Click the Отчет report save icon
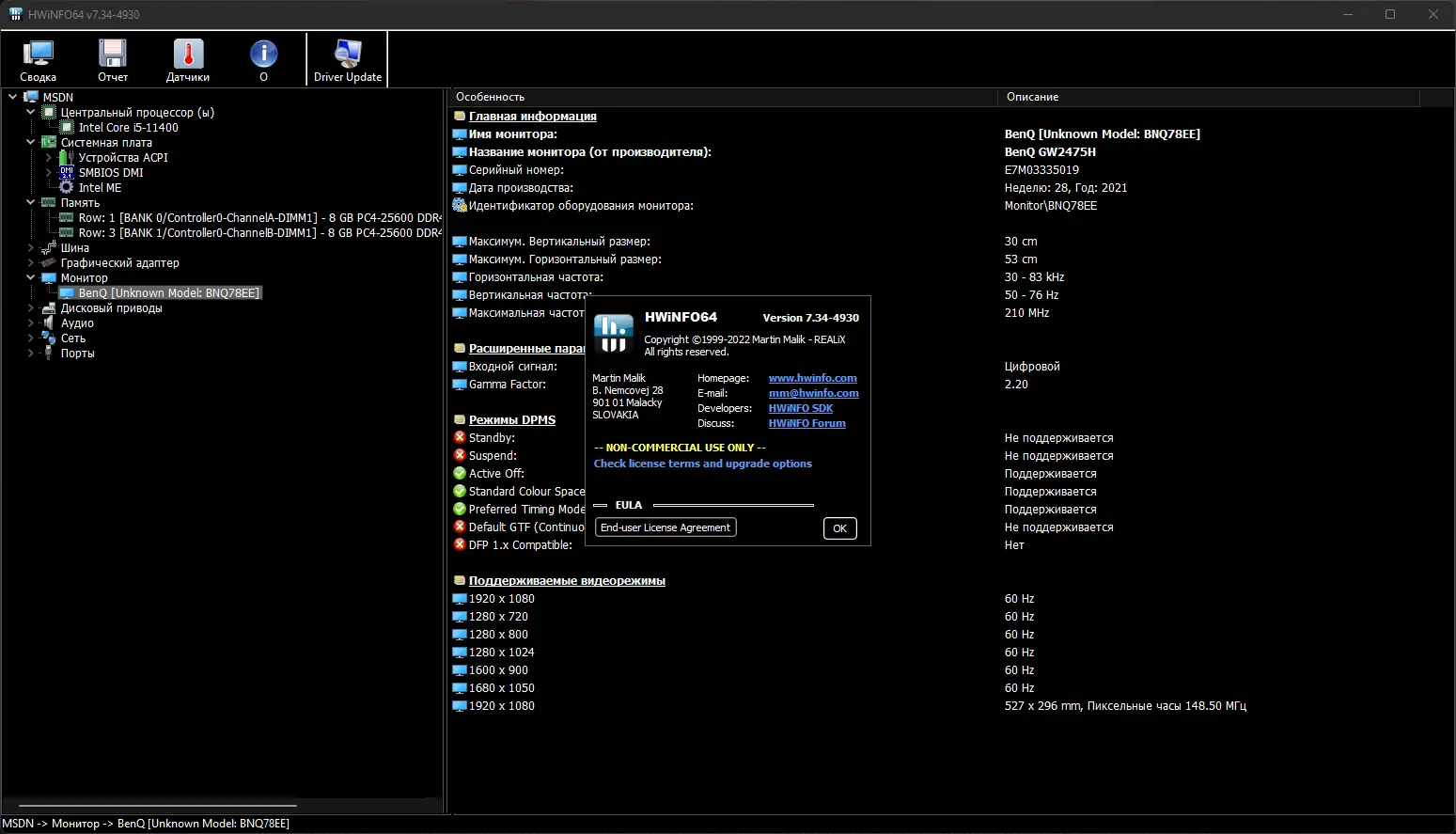Image resolution: width=1456 pixels, height=834 pixels. coord(113,55)
